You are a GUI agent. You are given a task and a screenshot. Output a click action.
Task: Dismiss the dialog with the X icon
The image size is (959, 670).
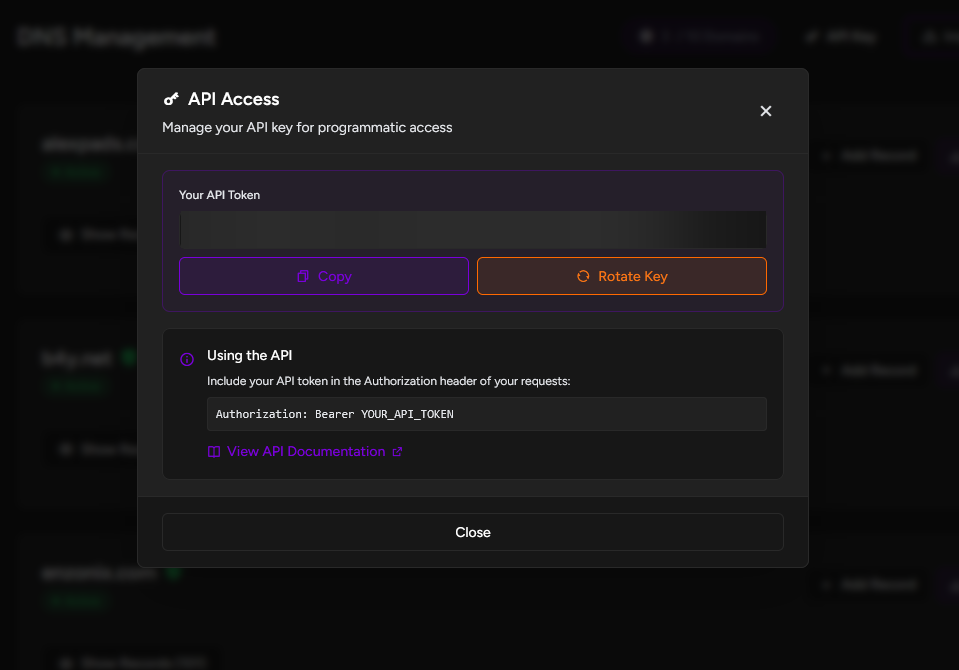766,111
